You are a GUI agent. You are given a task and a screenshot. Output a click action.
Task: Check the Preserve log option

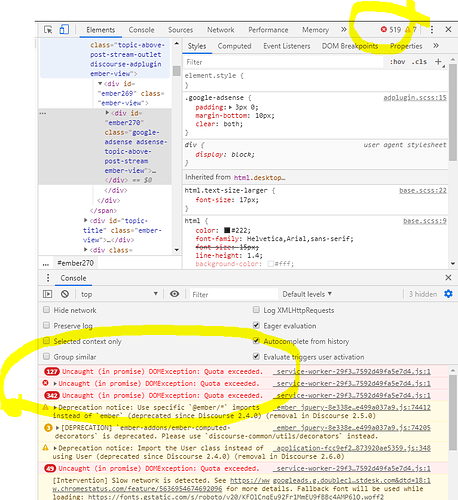tap(46, 325)
